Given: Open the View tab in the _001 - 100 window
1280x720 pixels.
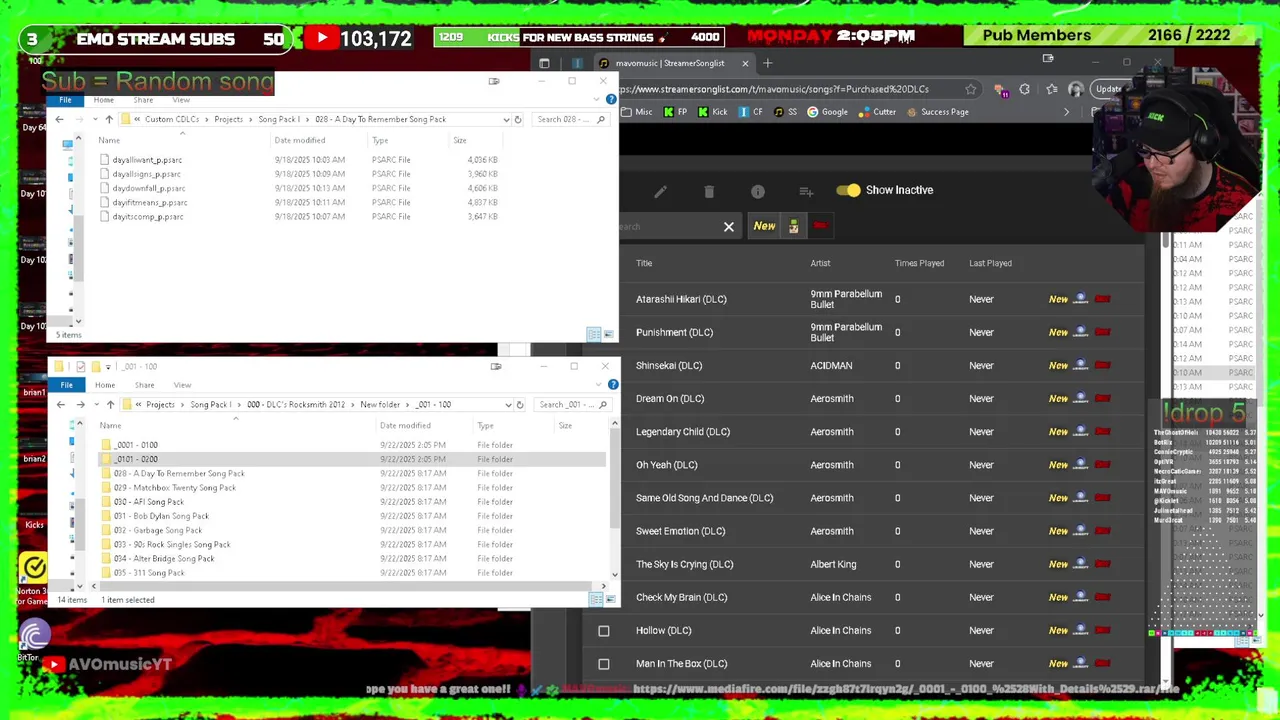Looking at the screenshot, I should [x=182, y=385].
